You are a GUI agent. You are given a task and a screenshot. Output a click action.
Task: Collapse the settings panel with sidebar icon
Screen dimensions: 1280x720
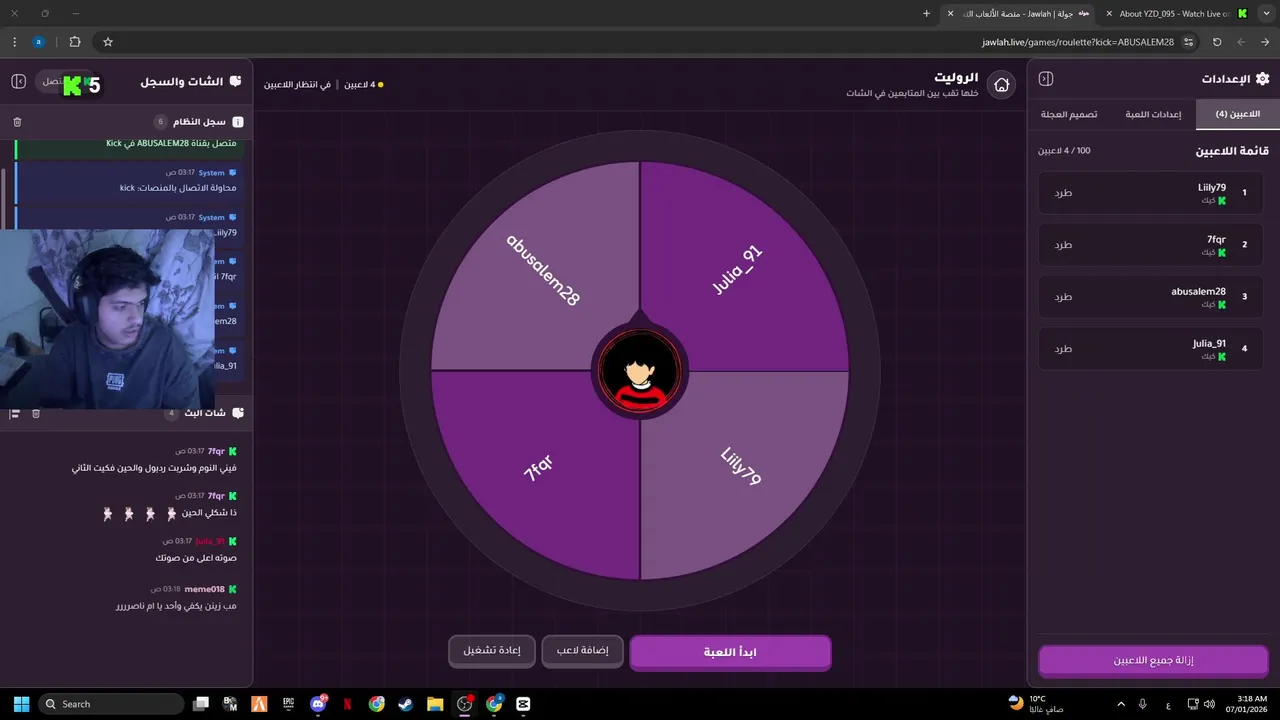tap(1046, 79)
